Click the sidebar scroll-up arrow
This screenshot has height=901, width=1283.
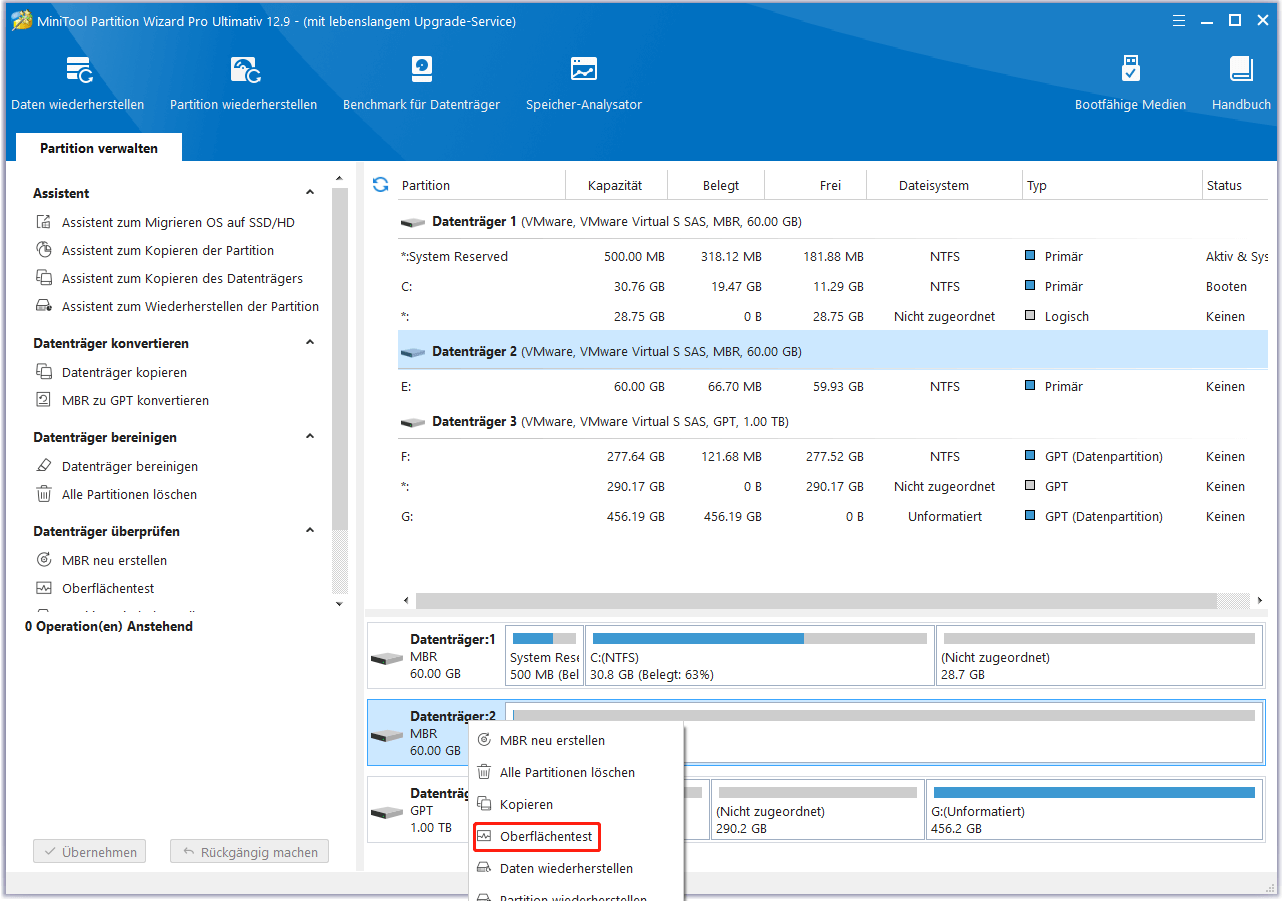pos(339,177)
